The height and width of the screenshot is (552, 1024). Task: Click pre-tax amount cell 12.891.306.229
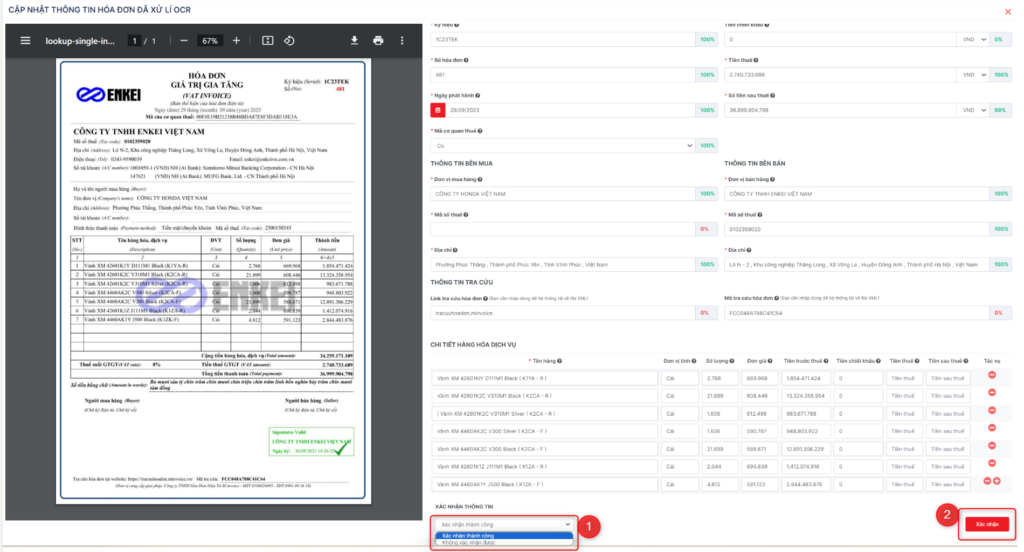point(805,449)
